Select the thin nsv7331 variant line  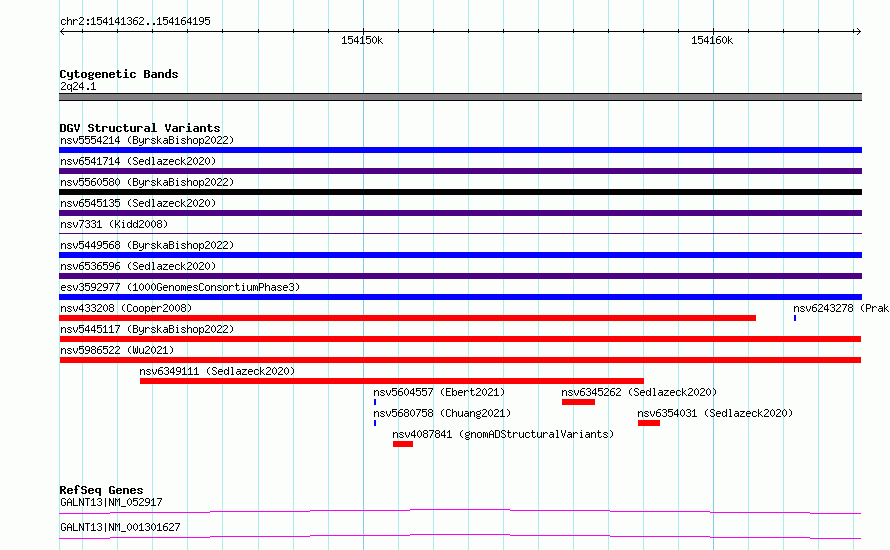460,233
